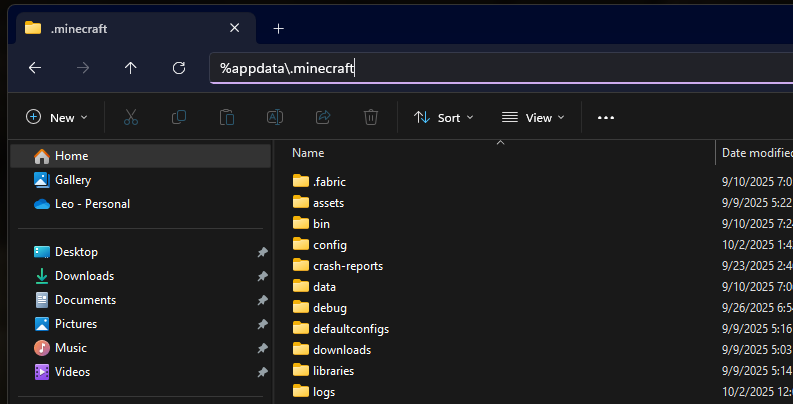Viewport: 793px width, 404px height.
Task: Open the View layout dropdown
Action: (x=533, y=117)
